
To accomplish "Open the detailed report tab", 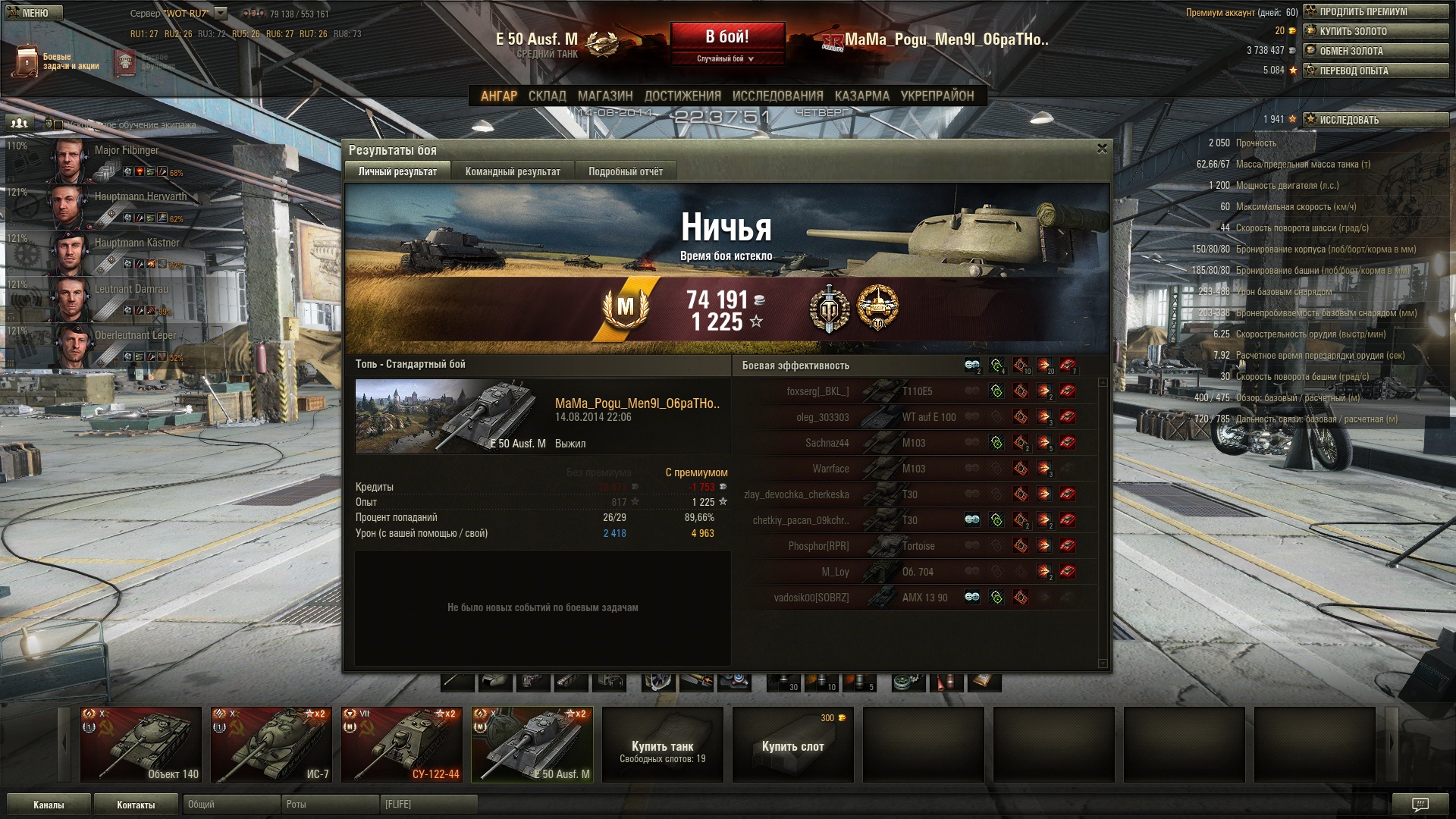I will [626, 171].
